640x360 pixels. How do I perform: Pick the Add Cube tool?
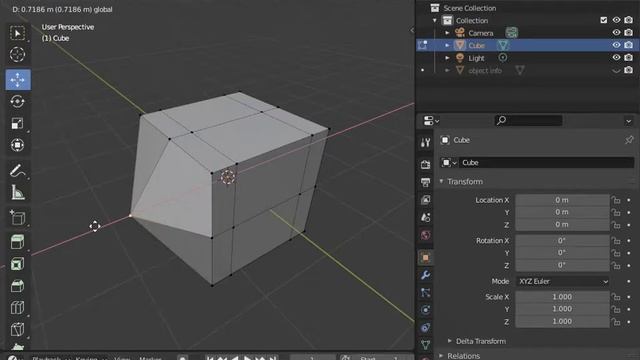pos(17,218)
